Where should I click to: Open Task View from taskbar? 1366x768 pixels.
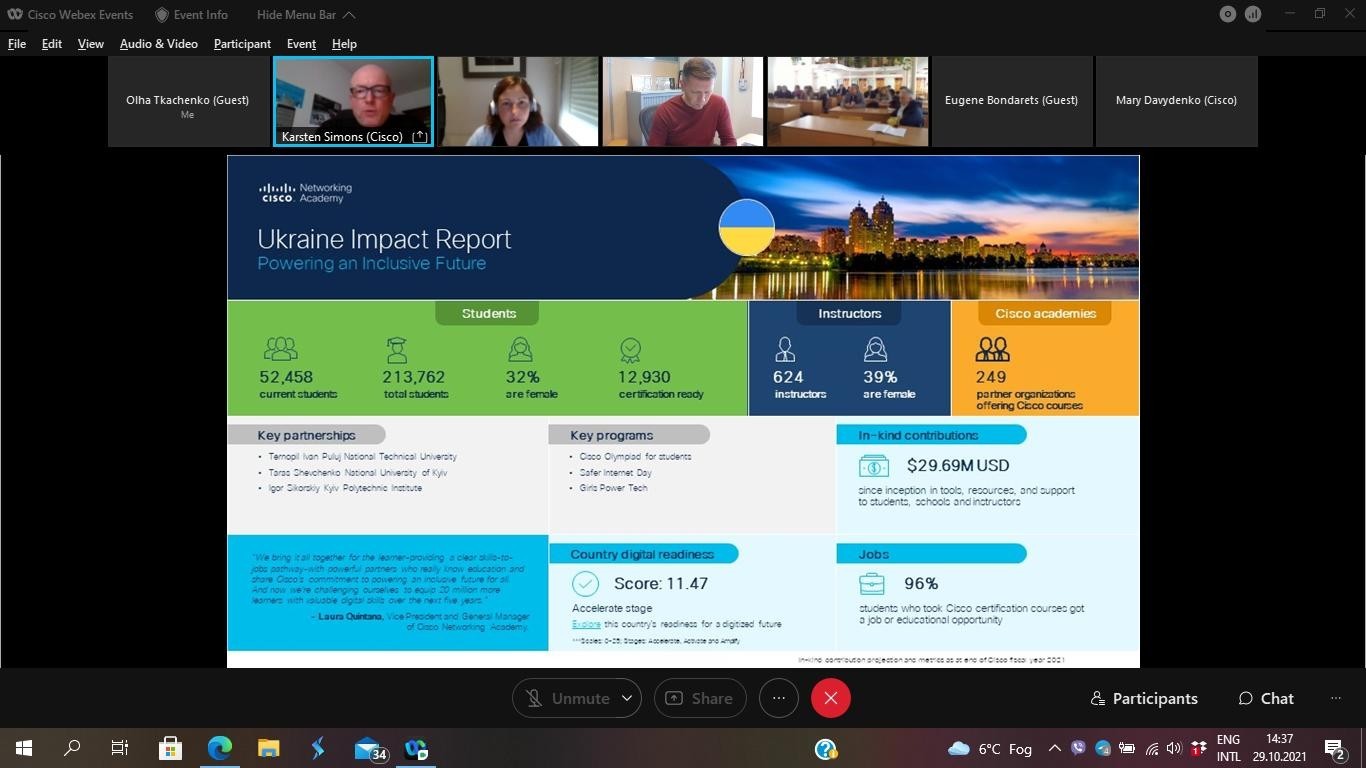(120, 748)
